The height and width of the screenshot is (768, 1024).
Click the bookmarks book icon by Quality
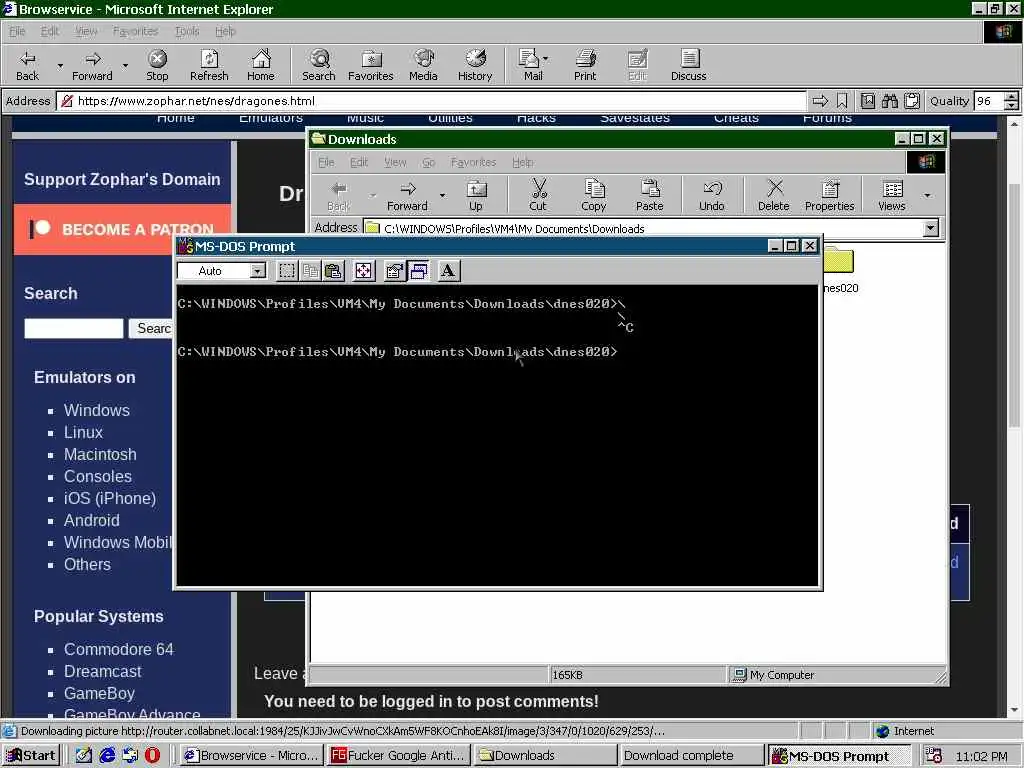[868, 101]
